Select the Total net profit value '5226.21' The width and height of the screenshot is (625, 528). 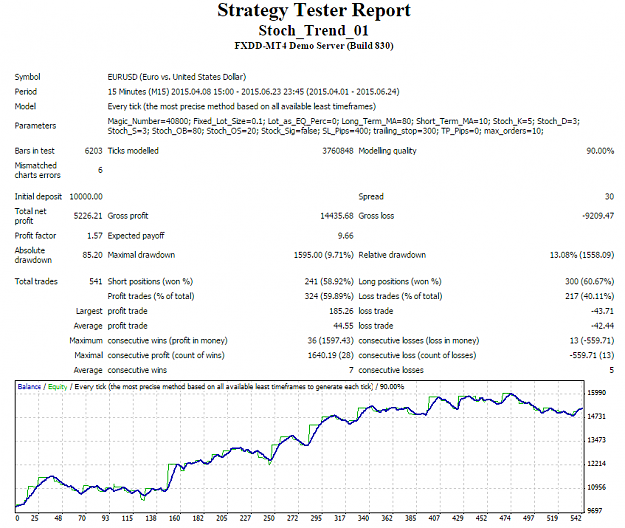pyautogui.click(x=88, y=216)
